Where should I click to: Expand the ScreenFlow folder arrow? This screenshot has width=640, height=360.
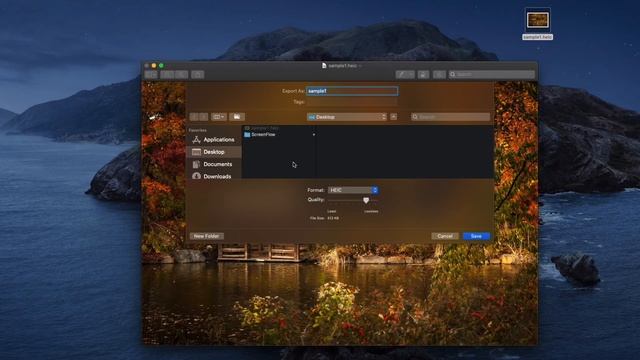313,134
